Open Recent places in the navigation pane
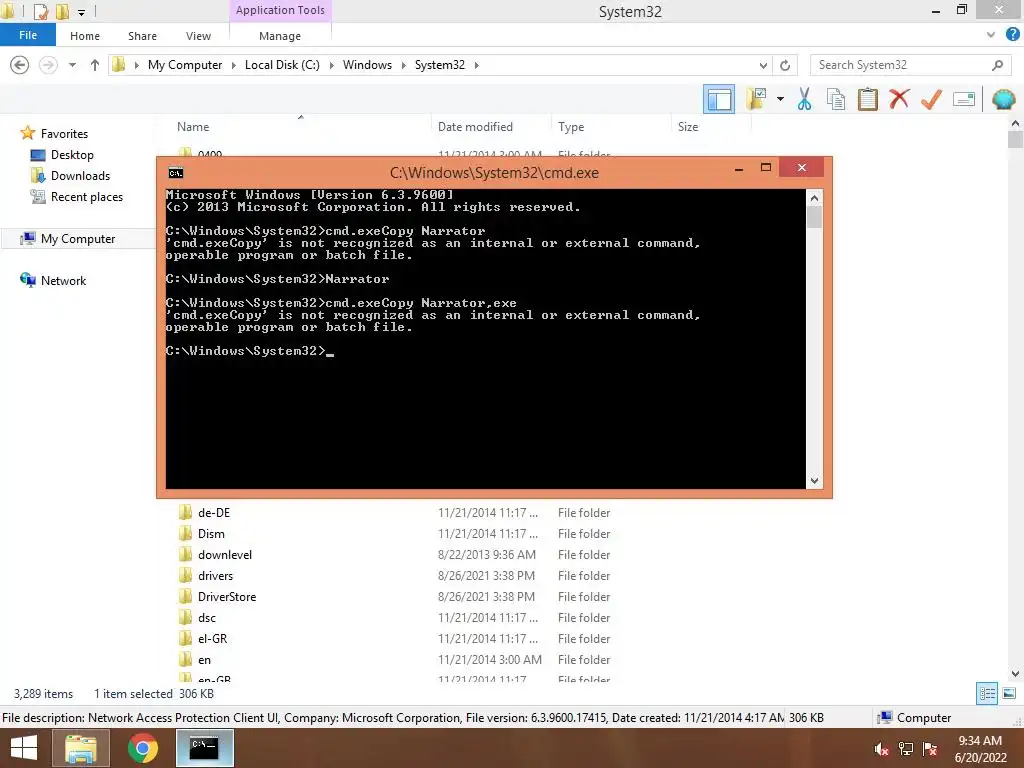Viewport: 1024px width, 768px height. pos(87,197)
